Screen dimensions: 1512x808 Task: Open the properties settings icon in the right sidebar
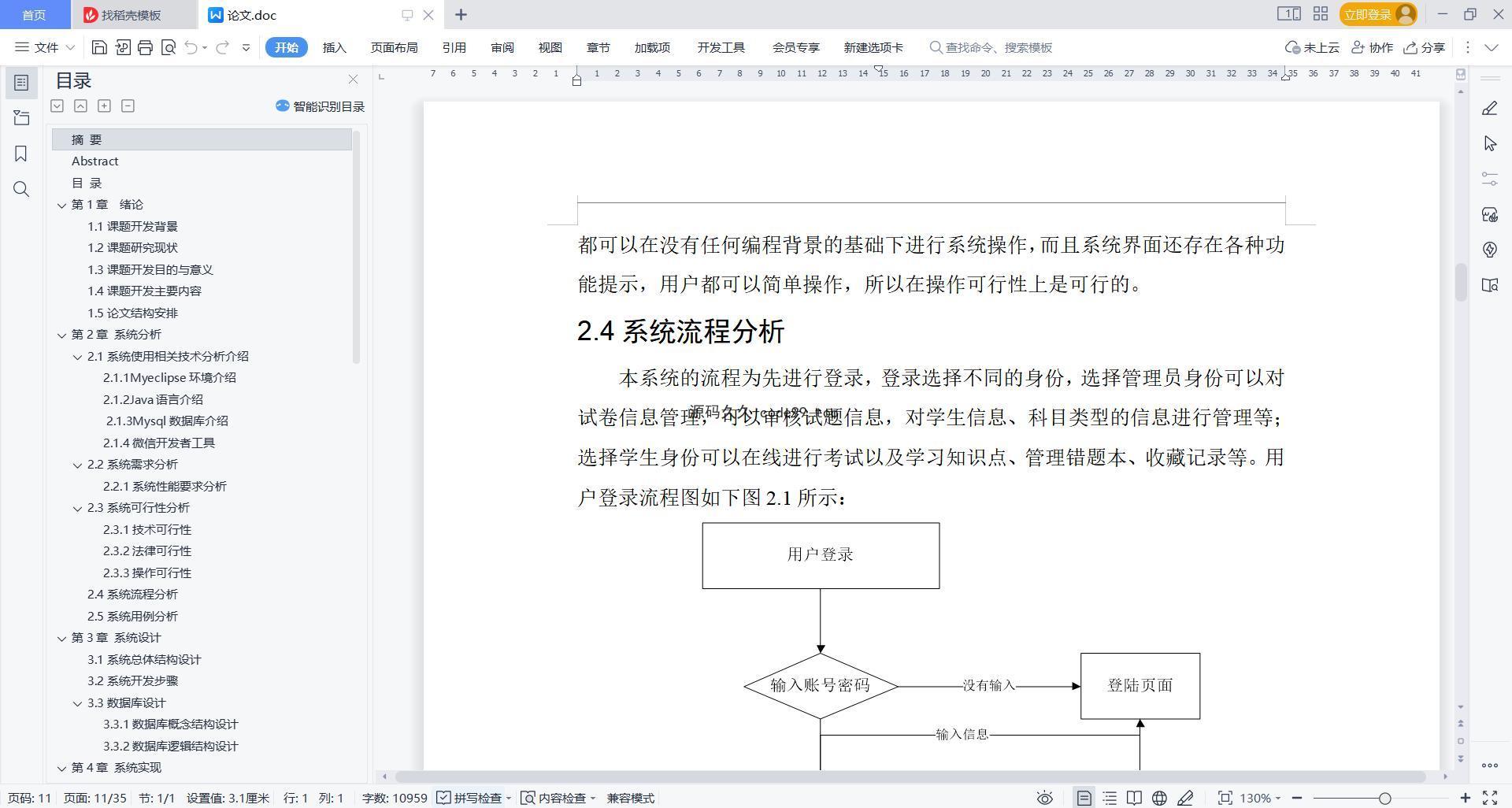pos(1489,179)
